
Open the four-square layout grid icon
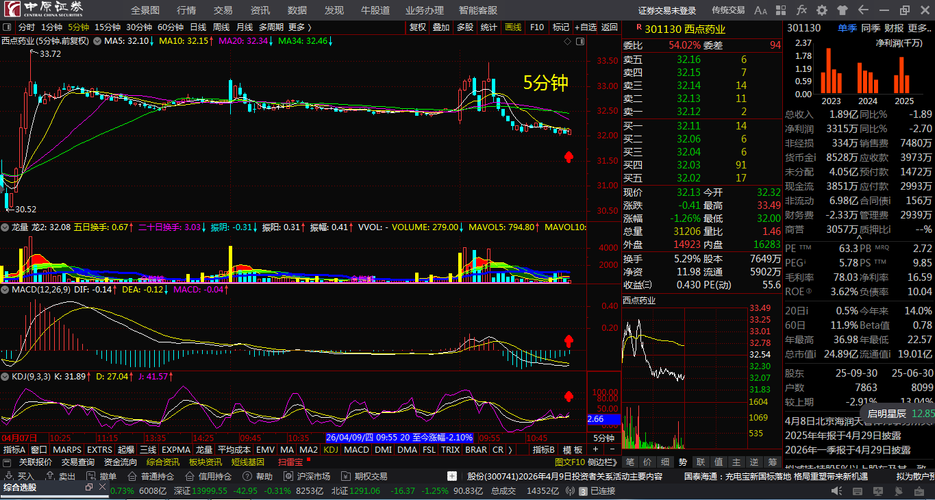coord(781,10)
